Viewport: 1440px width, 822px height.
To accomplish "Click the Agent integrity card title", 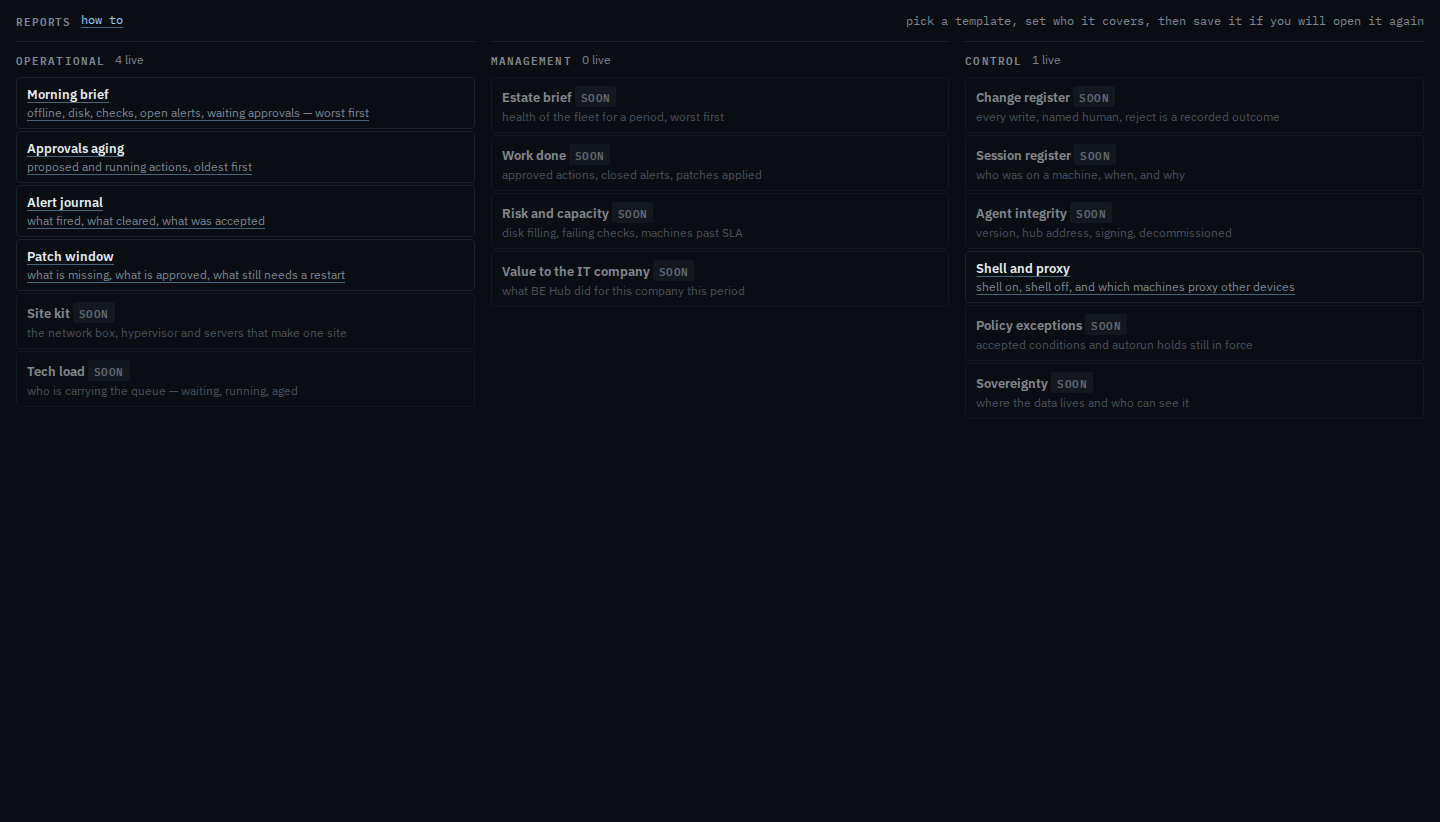I will (x=1021, y=213).
